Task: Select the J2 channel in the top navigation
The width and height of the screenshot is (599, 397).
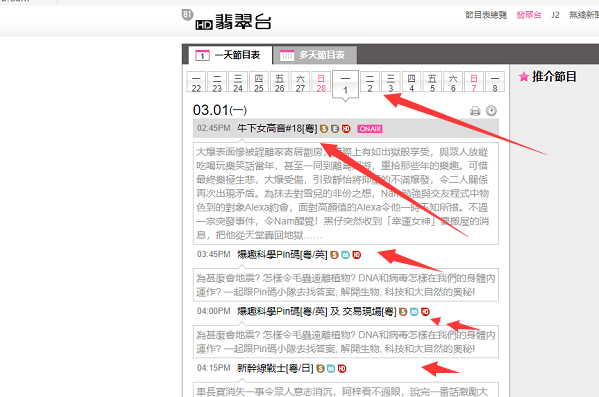Action: click(555, 15)
